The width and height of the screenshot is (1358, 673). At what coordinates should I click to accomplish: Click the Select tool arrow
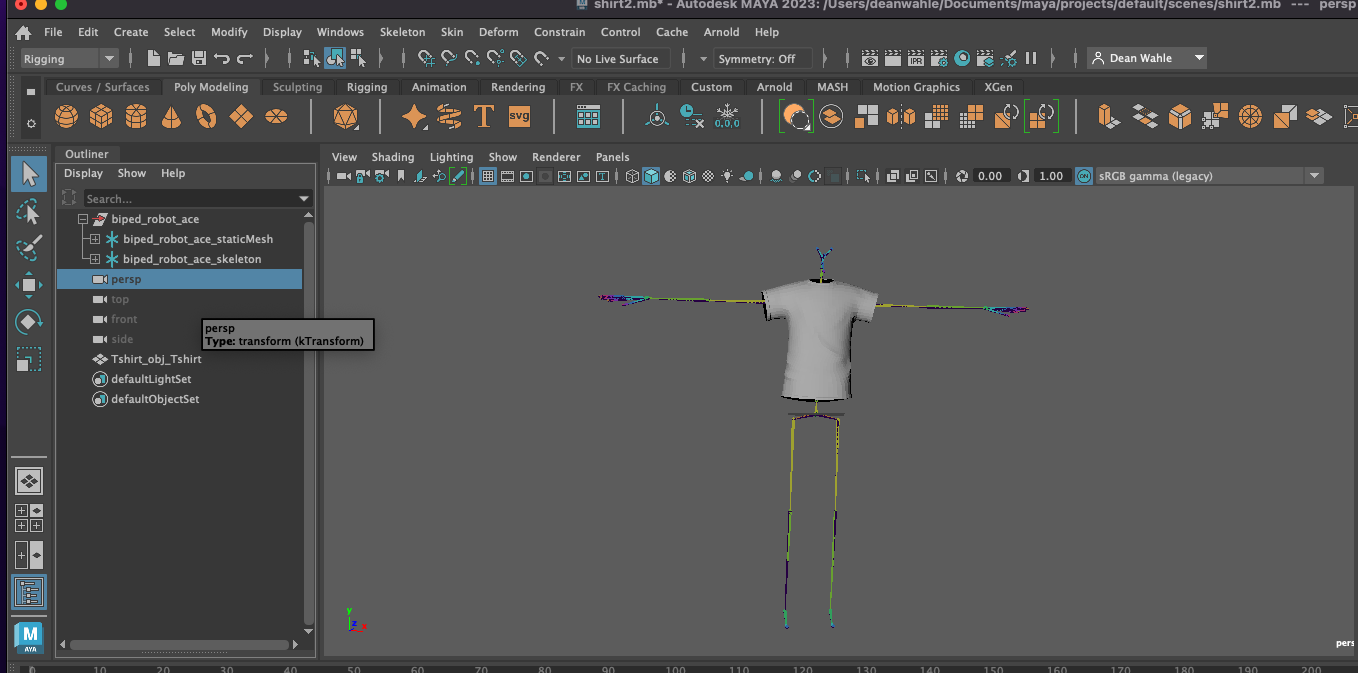click(x=29, y=174)
